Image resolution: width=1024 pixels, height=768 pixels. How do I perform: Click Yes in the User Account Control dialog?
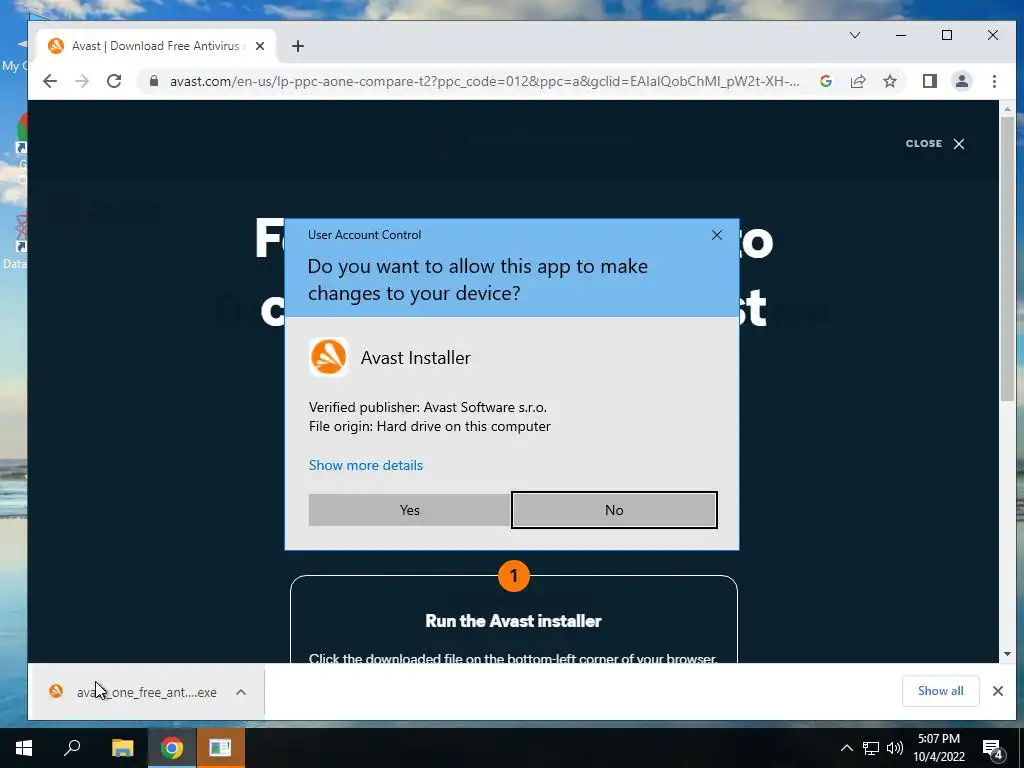409,510
